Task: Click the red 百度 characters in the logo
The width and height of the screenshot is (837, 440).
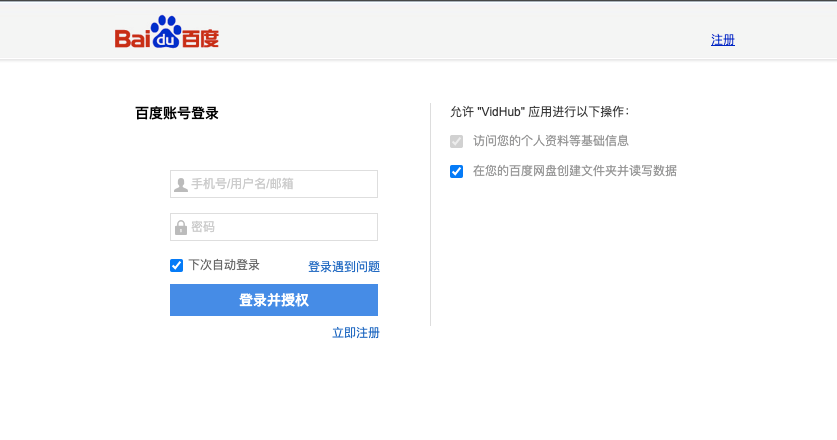Action: [200, 39]
